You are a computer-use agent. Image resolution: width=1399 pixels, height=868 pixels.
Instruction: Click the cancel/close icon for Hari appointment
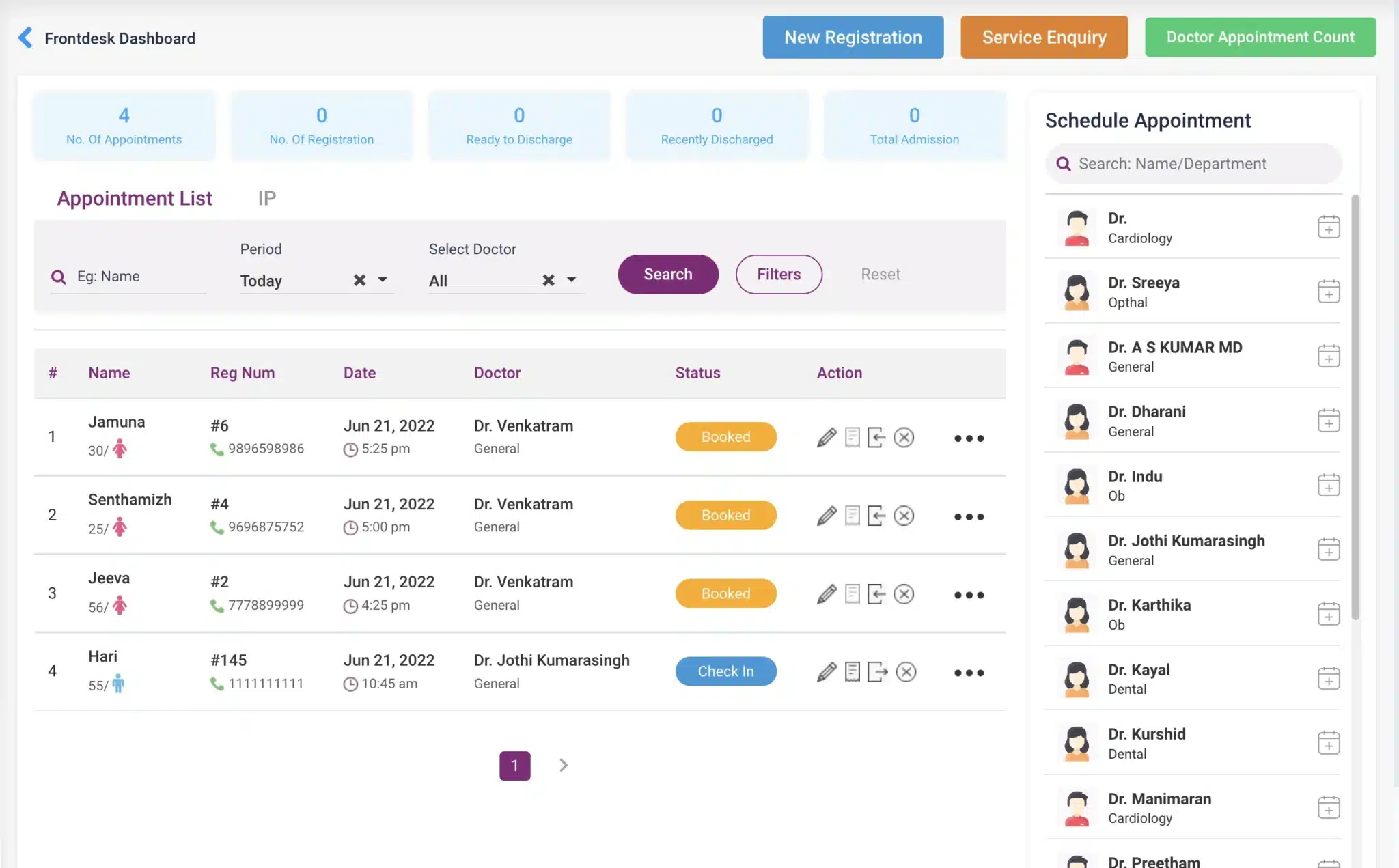click(x=905, y=671)
